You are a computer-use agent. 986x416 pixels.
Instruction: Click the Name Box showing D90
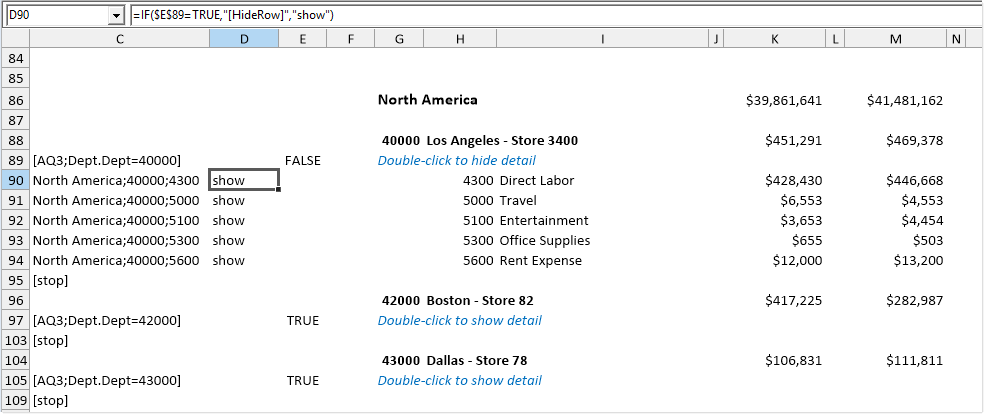point(55,16)
